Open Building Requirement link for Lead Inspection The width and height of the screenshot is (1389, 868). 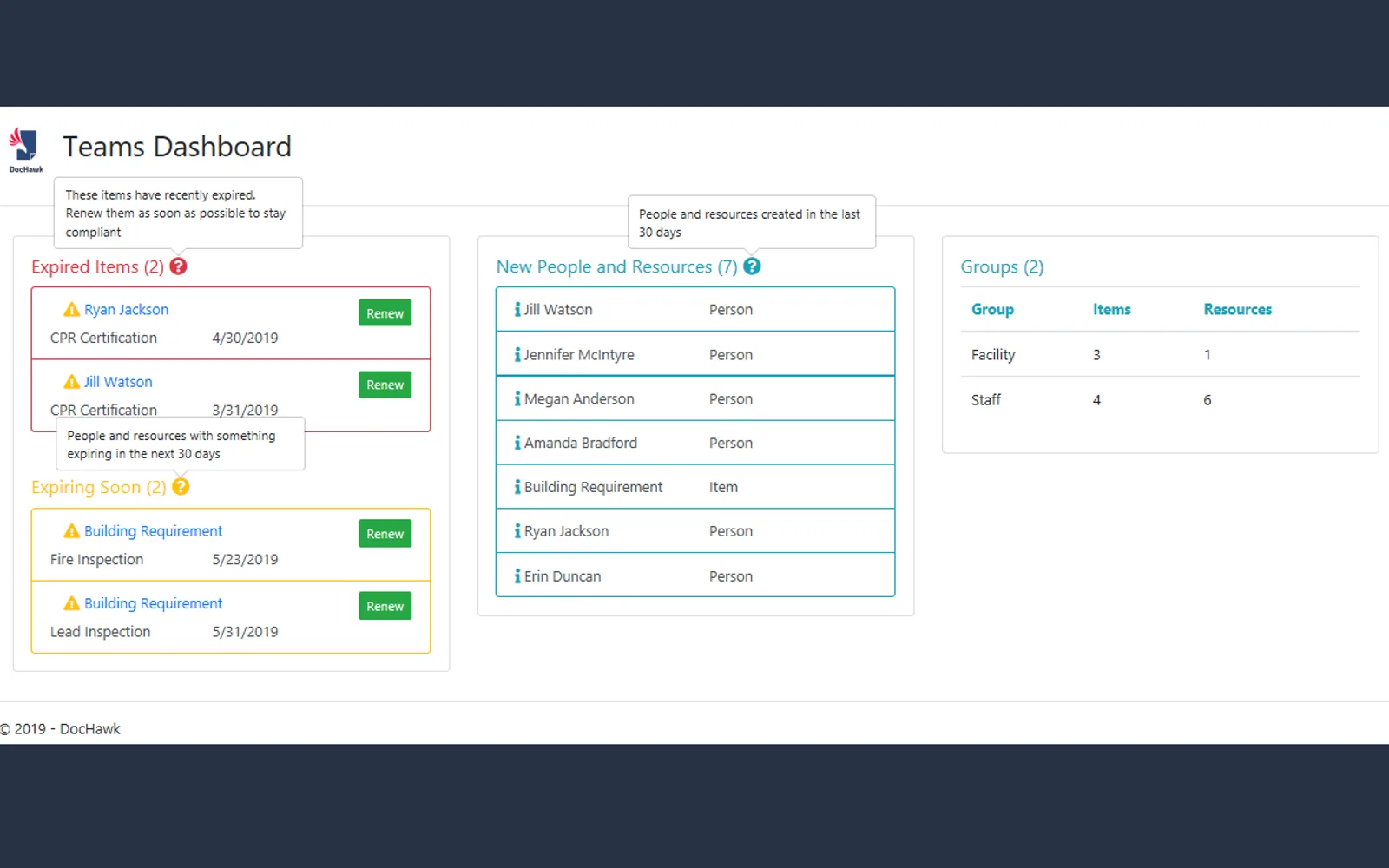click(153, 603)
